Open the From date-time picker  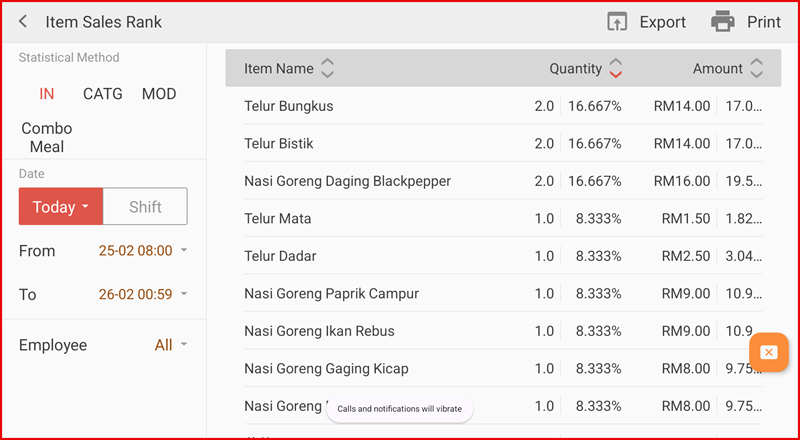pos(142,251)
